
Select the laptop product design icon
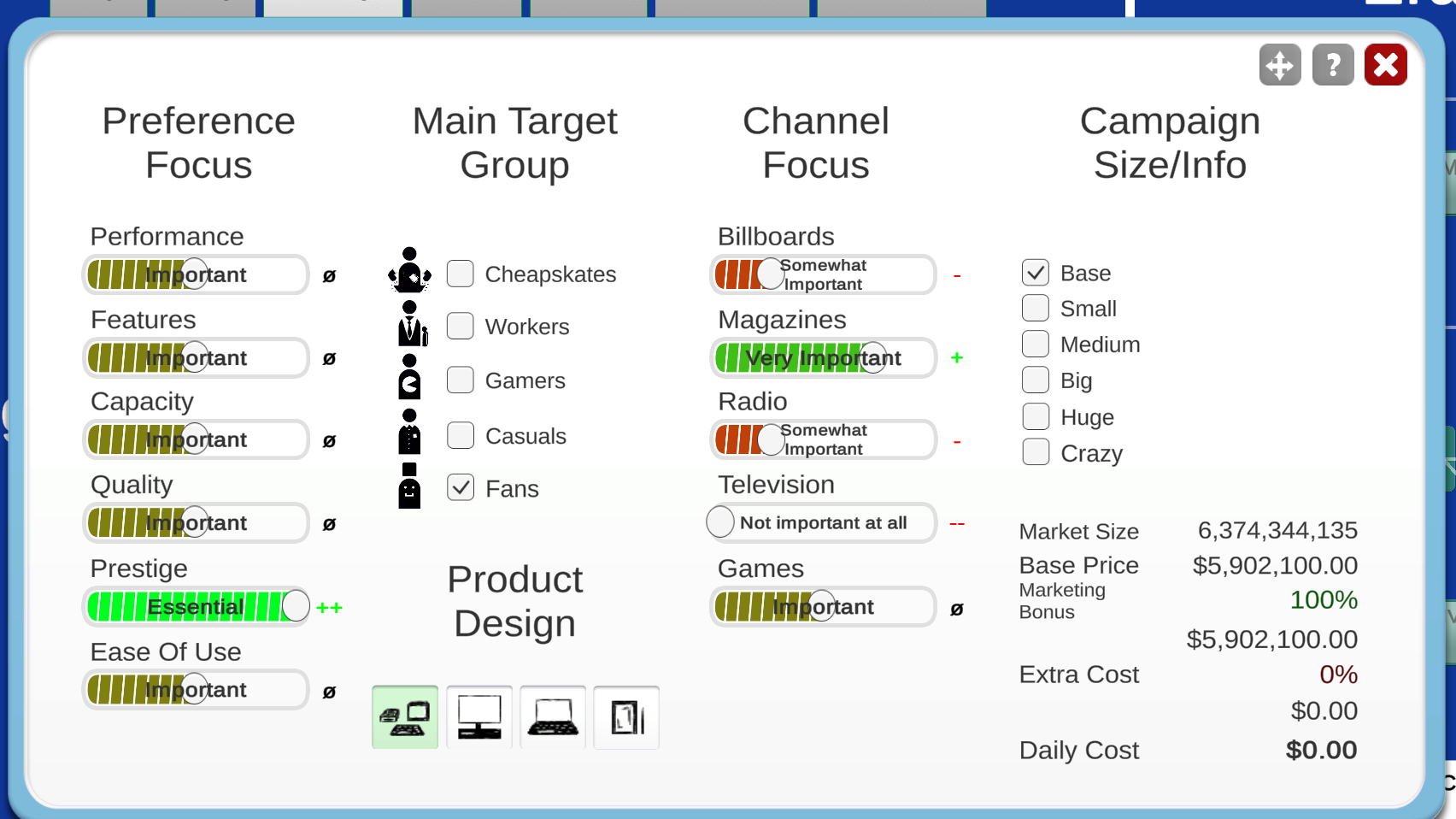(x=553, y=717)
